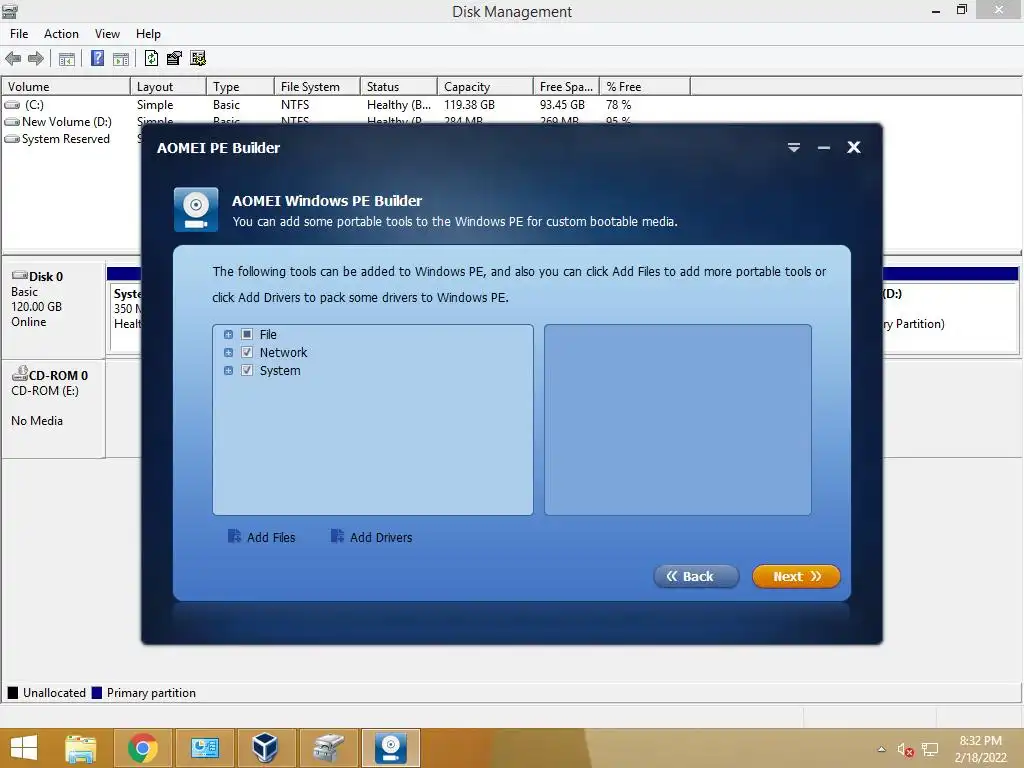Sort by Volume column header
Viewport: 1024px width, 768px height.
point(66,86)
